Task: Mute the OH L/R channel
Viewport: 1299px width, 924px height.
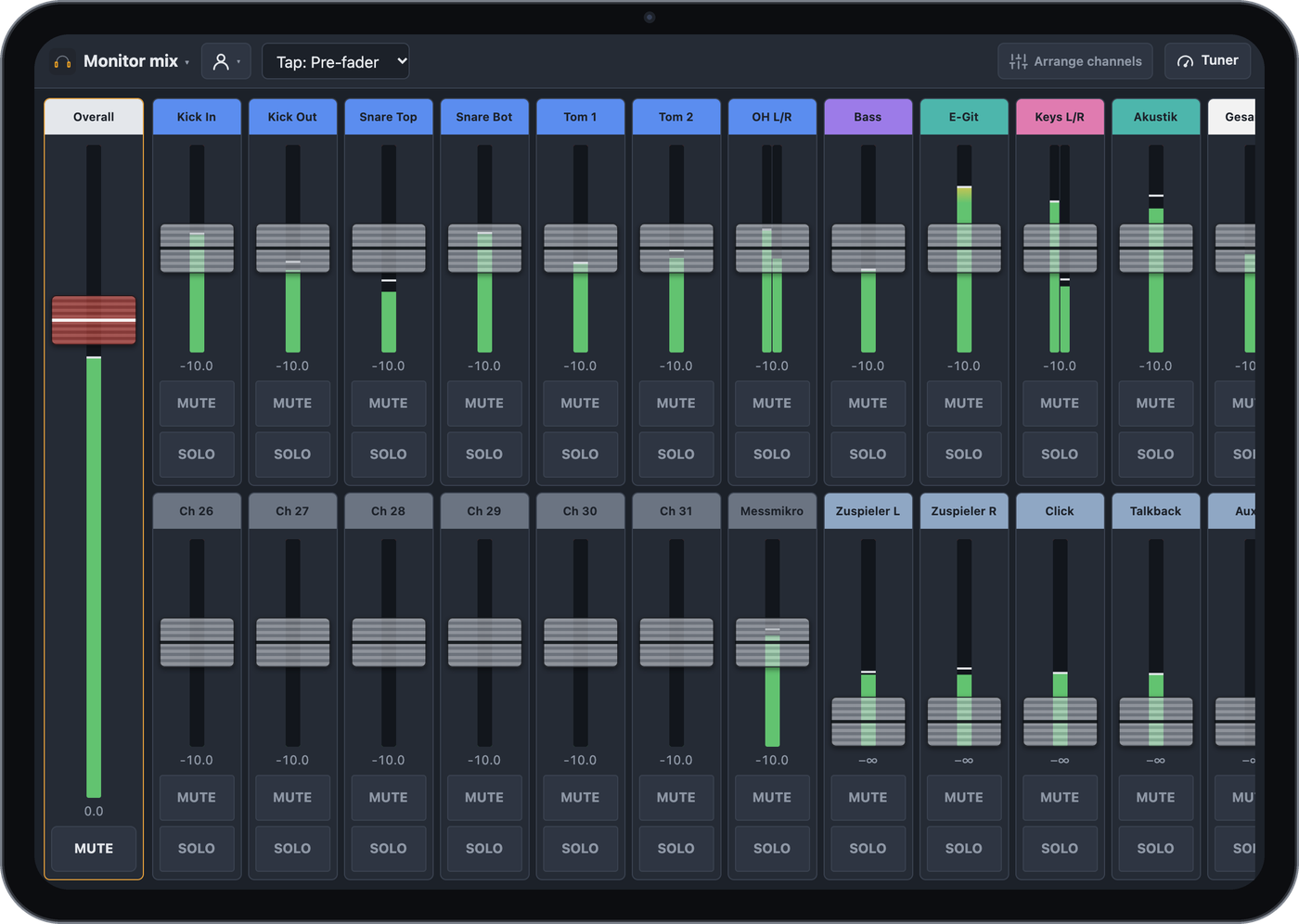Action: 772,404
